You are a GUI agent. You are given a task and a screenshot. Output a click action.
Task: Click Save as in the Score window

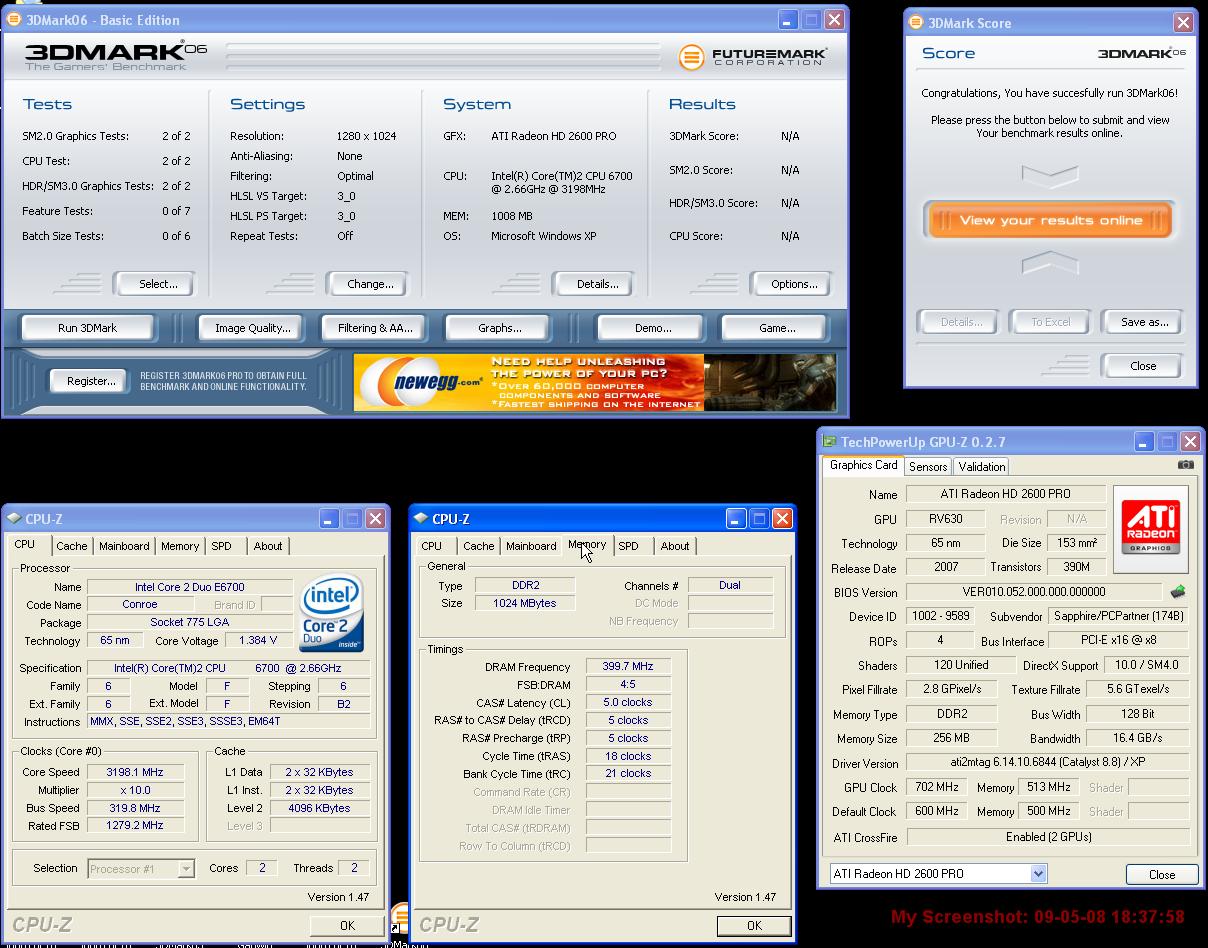point(1144,322)
